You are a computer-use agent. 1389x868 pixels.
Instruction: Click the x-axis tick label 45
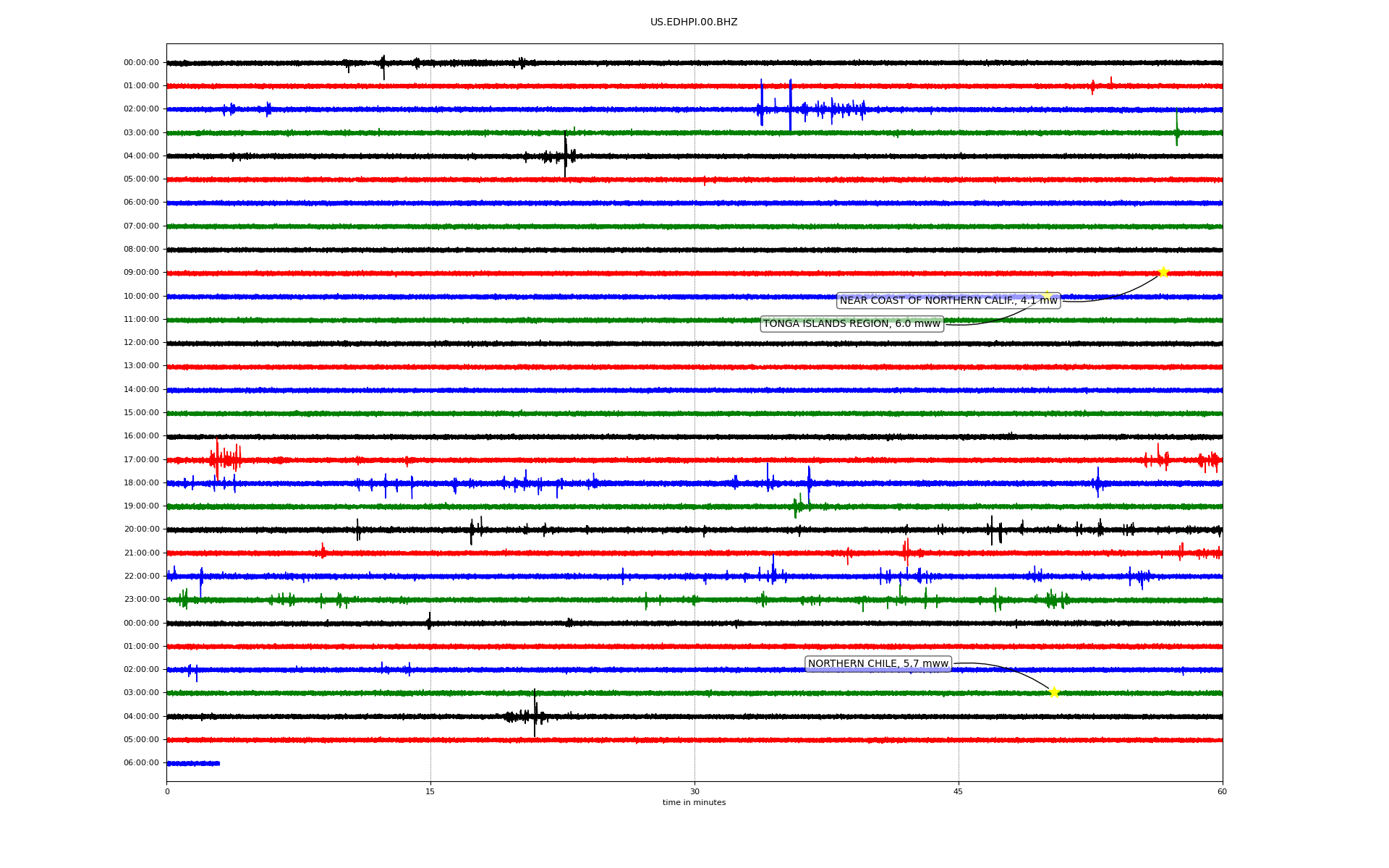pyautogui.click(x=959, y=791)
